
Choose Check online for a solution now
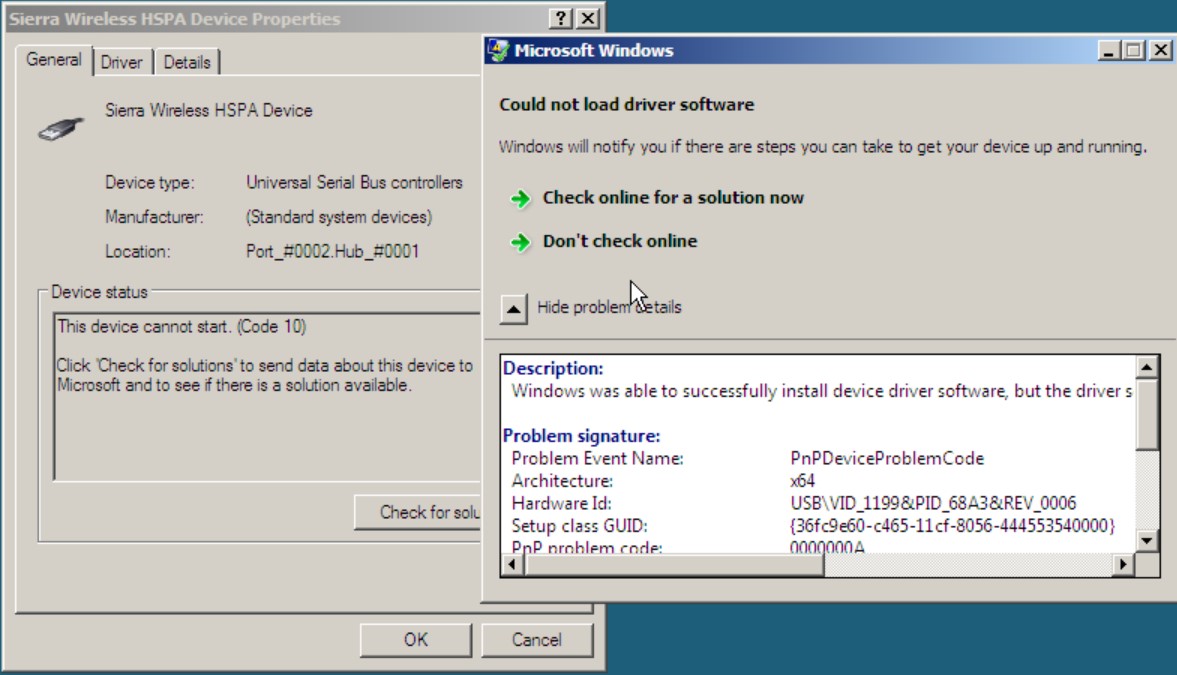(672, 198)
